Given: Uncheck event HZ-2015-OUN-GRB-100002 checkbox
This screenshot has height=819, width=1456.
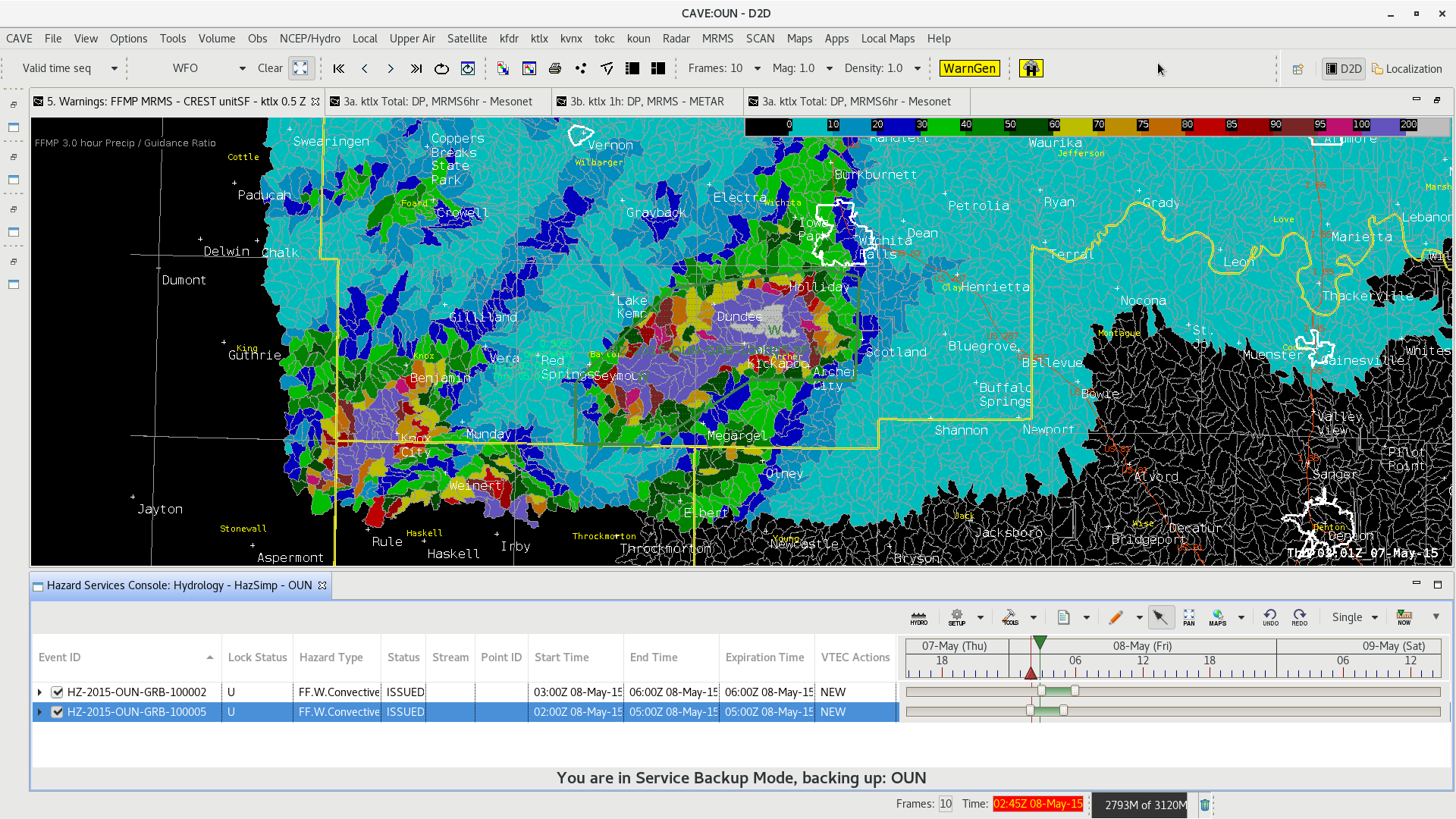Looking at the screenshot, I should (x=57, y=692).
